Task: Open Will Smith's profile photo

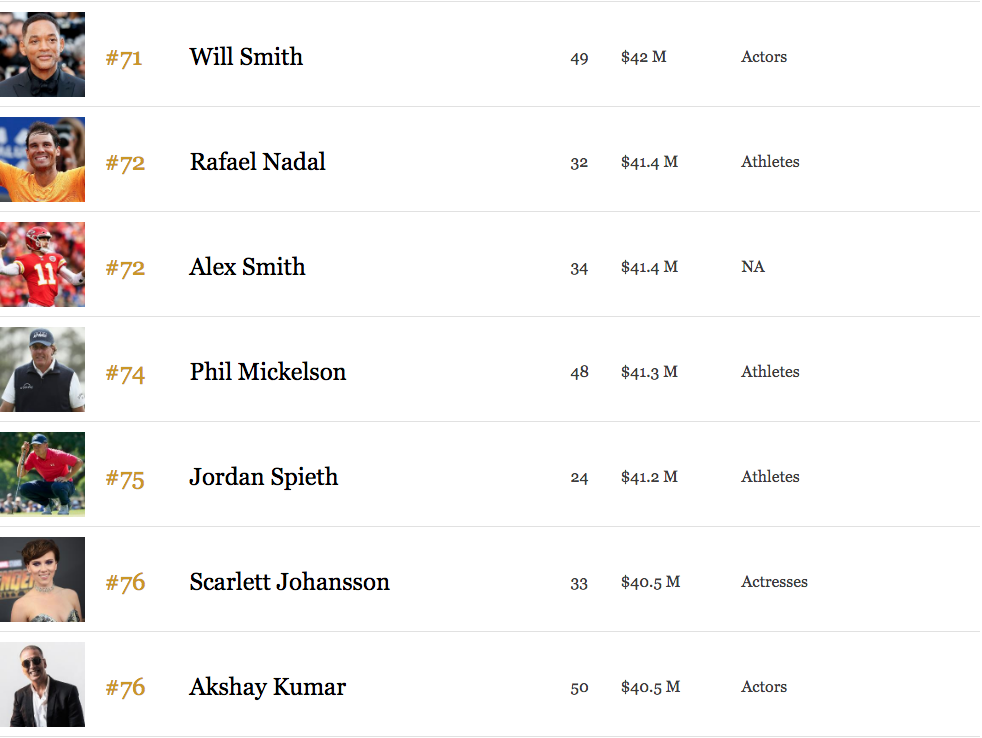Action: (x=42, y=55)
